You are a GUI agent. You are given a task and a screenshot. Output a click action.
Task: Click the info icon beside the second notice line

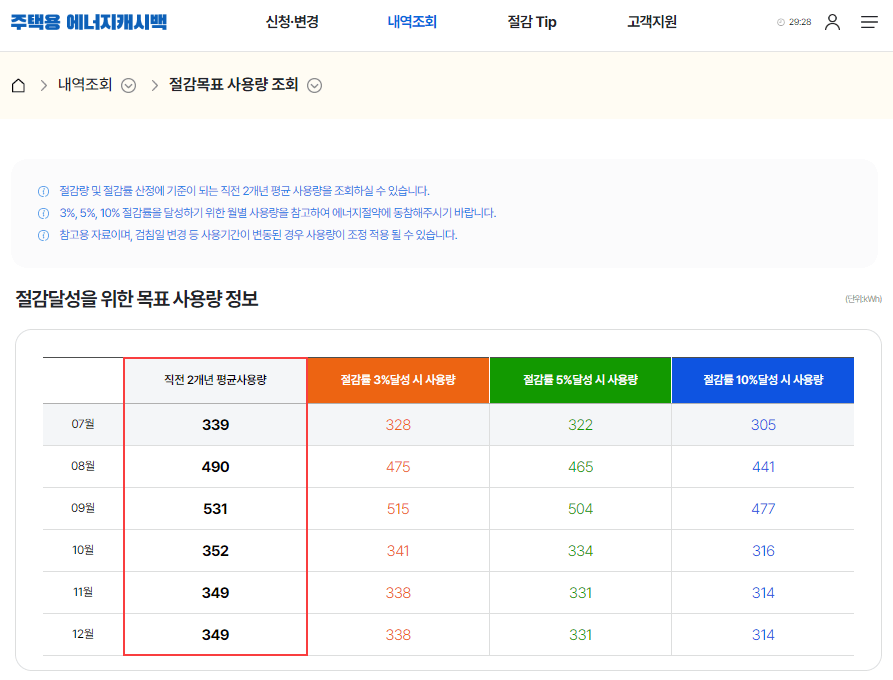tap(41, 213)
